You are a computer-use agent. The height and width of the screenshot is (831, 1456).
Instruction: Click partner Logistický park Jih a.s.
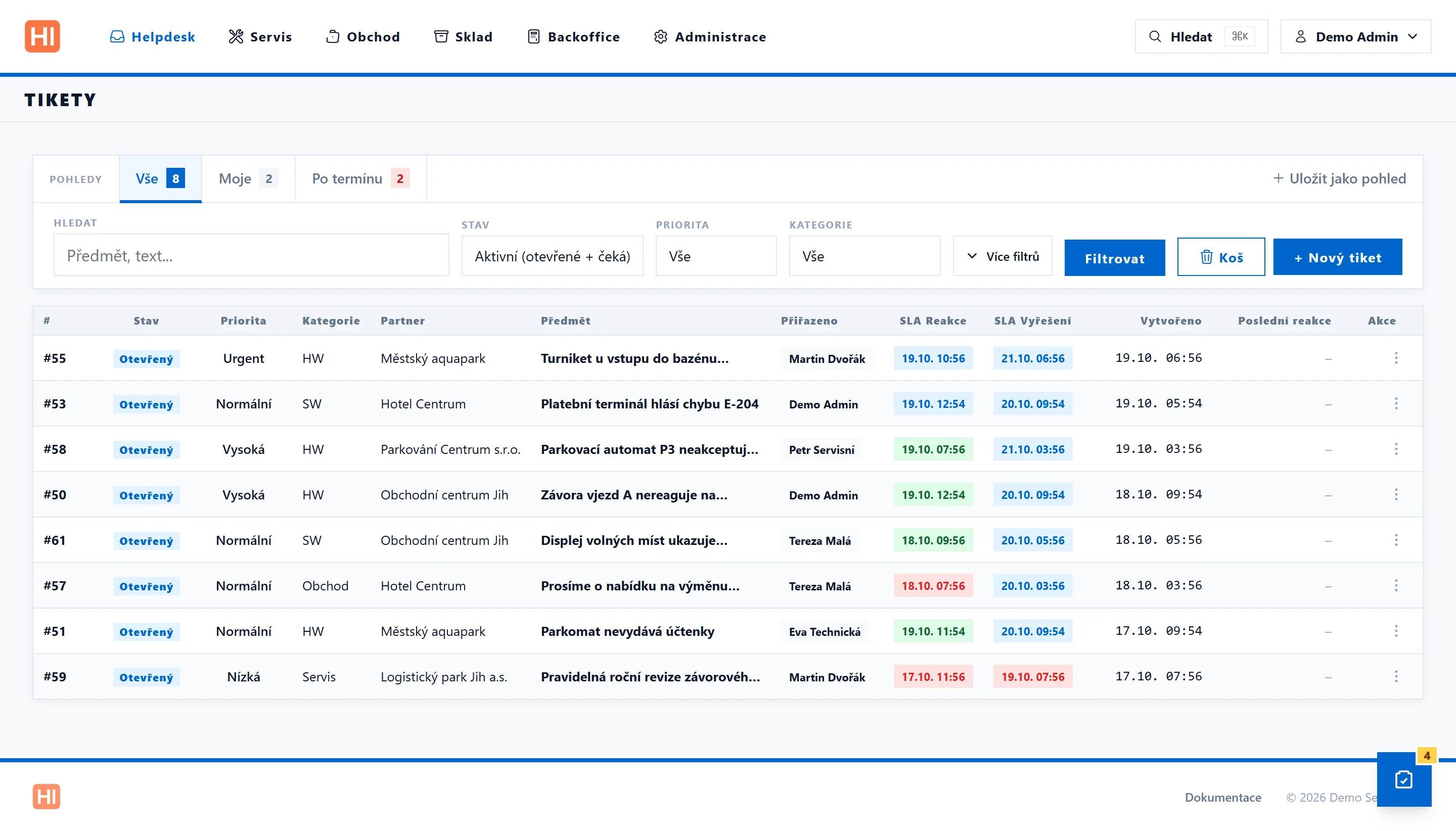tap(443, 676)
